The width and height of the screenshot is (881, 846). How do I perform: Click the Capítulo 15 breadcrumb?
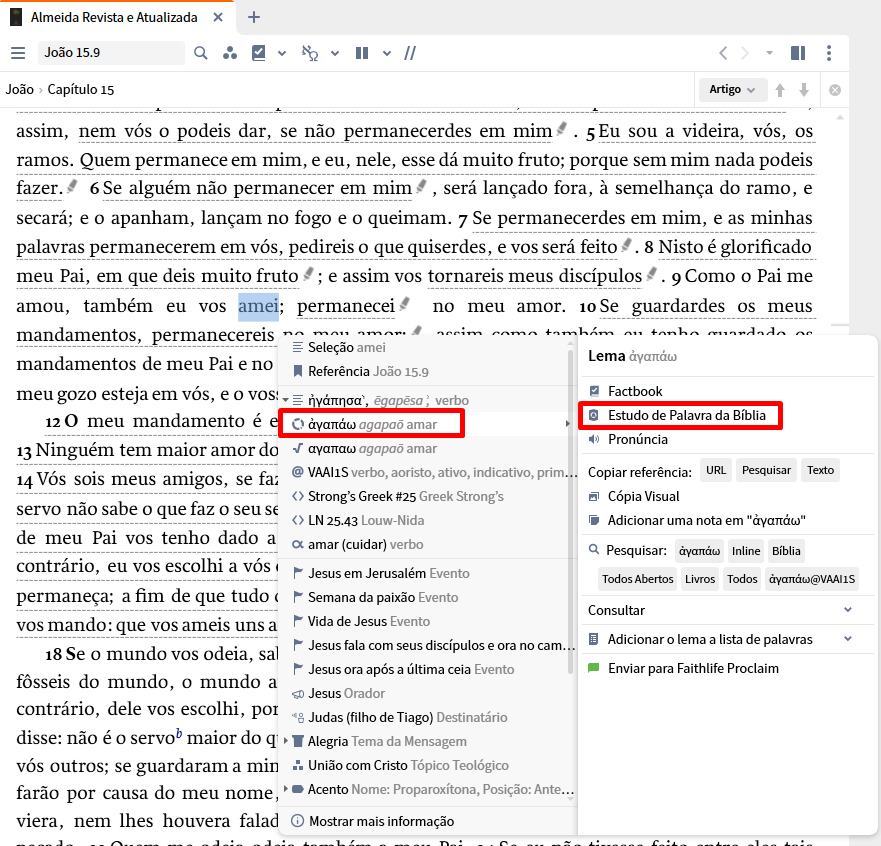point(80,89)
